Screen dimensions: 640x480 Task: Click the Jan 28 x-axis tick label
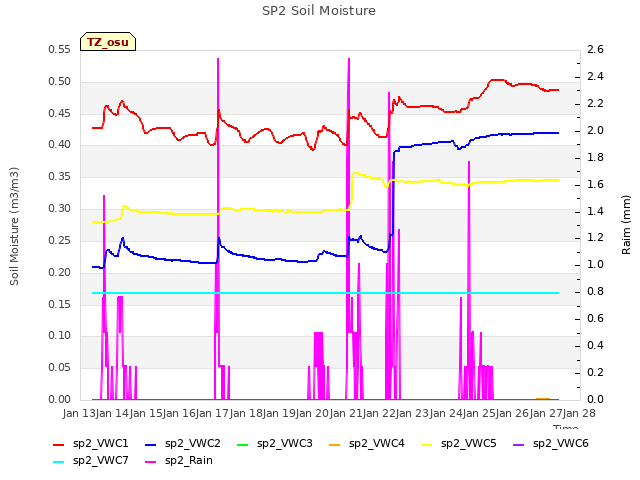[x=579, y=413]
